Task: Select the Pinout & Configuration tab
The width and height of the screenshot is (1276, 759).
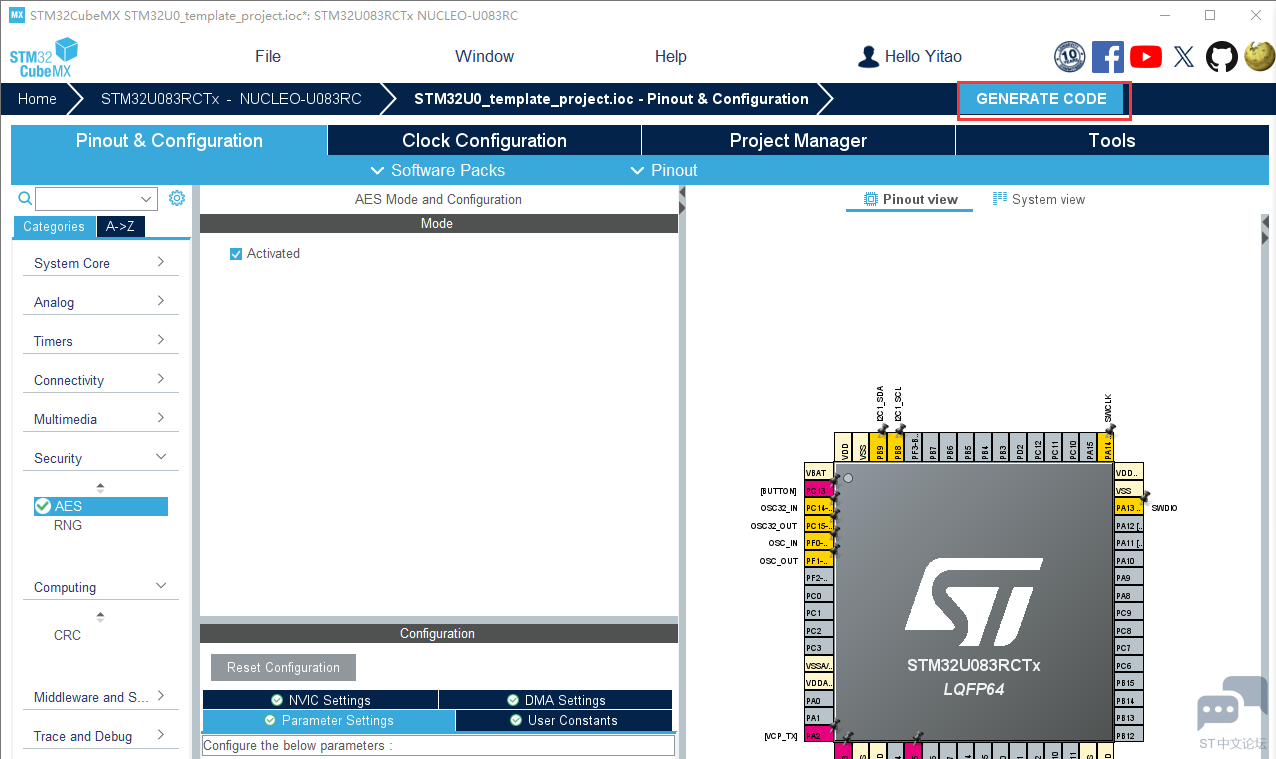Action: [169, 140]
